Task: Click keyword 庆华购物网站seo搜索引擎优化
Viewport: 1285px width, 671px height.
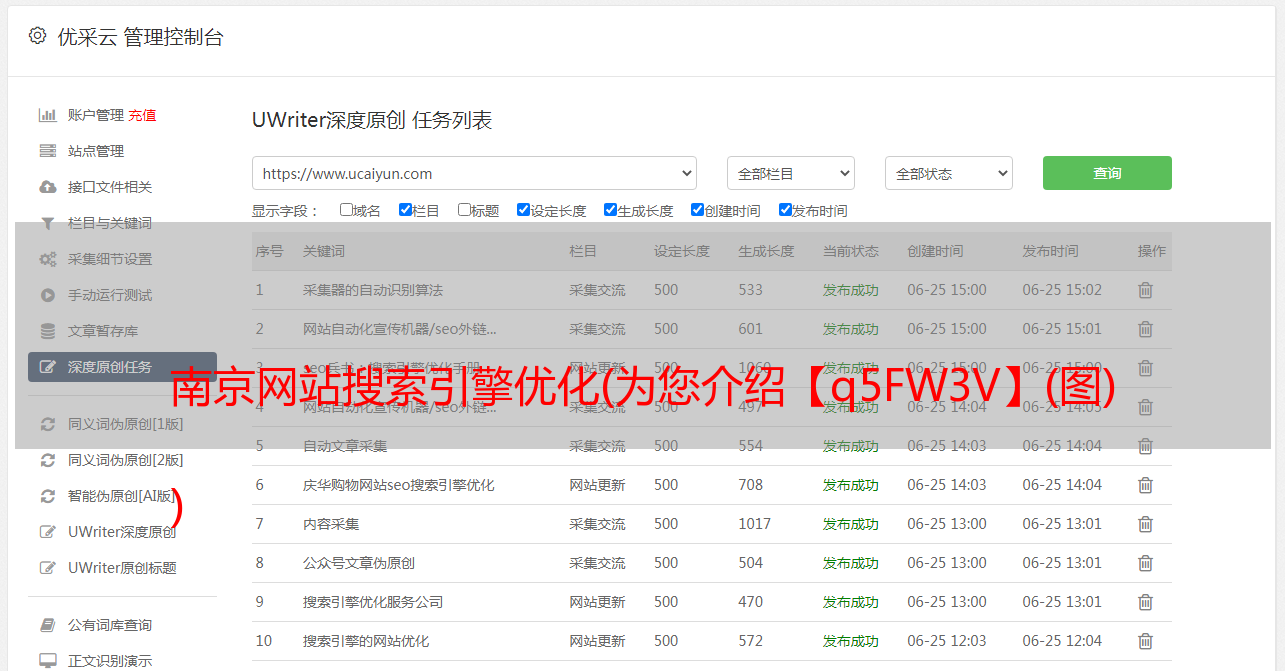Action: coord(399,485)
